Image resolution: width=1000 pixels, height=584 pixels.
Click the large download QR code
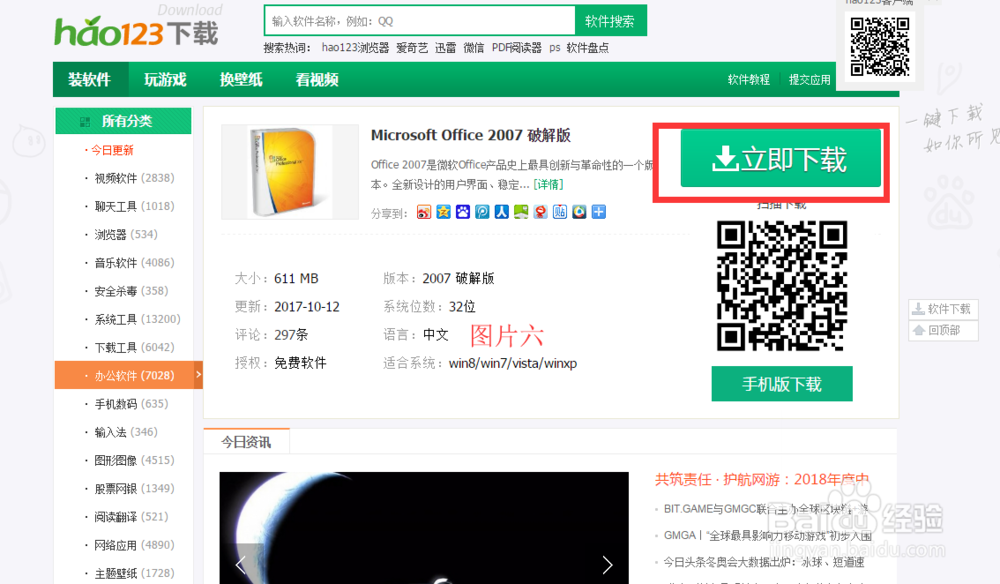tap(782, 286)
